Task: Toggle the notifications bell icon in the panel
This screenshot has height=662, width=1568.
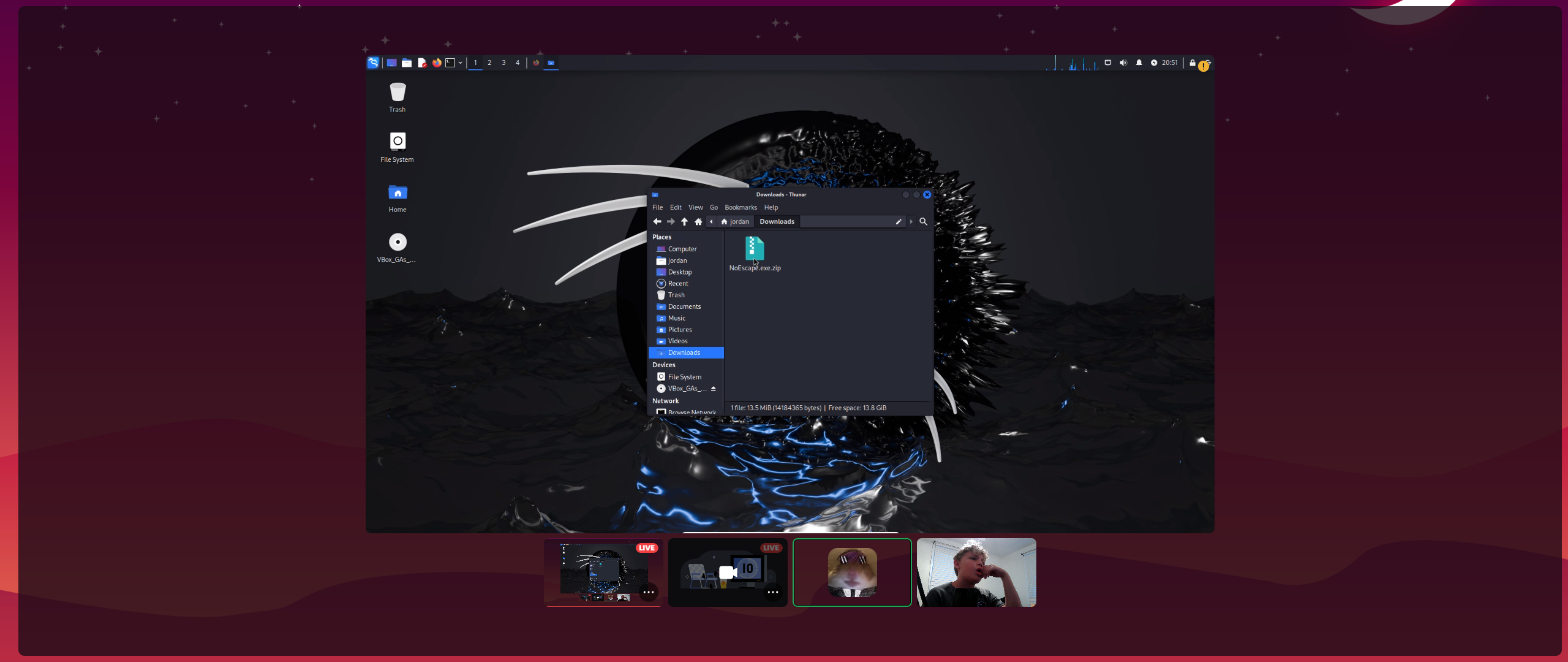Action: pyautogui.click(x=1139, y=63)
